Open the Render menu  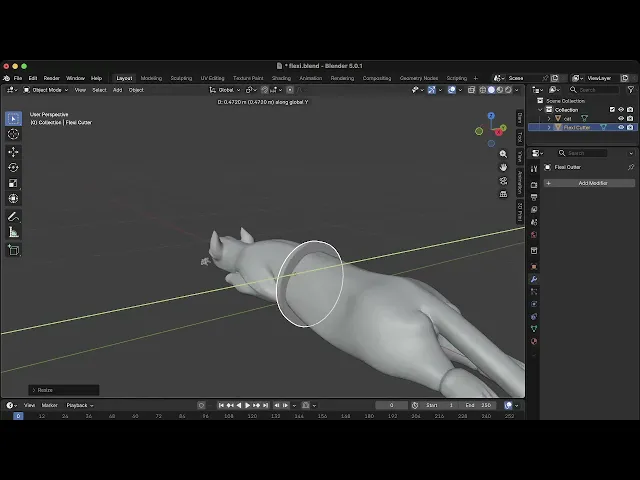coord(51,78)
